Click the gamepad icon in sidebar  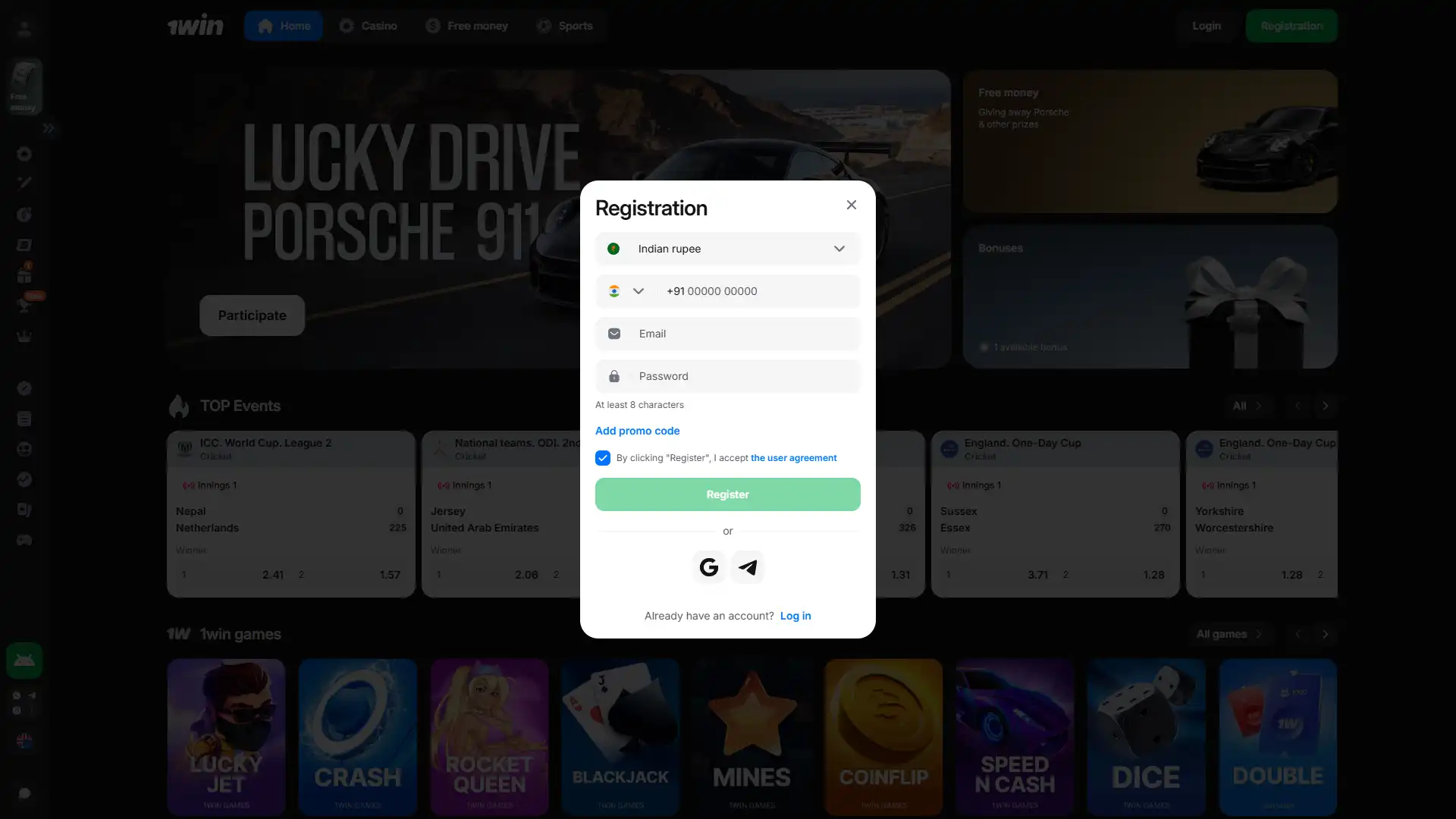(24, 540)
